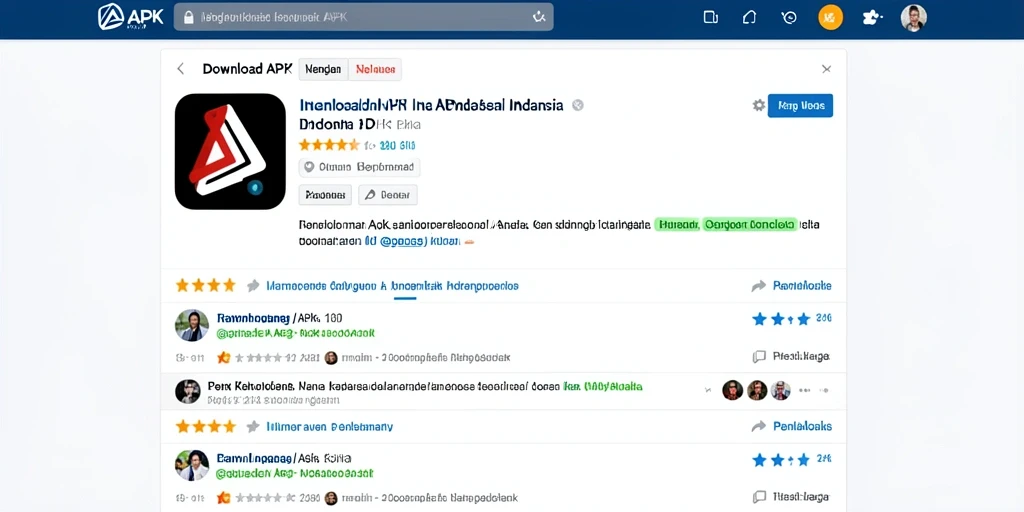Click the orange circular badge in the header
Screen dimensions: 1024x512
click(830, 18)
